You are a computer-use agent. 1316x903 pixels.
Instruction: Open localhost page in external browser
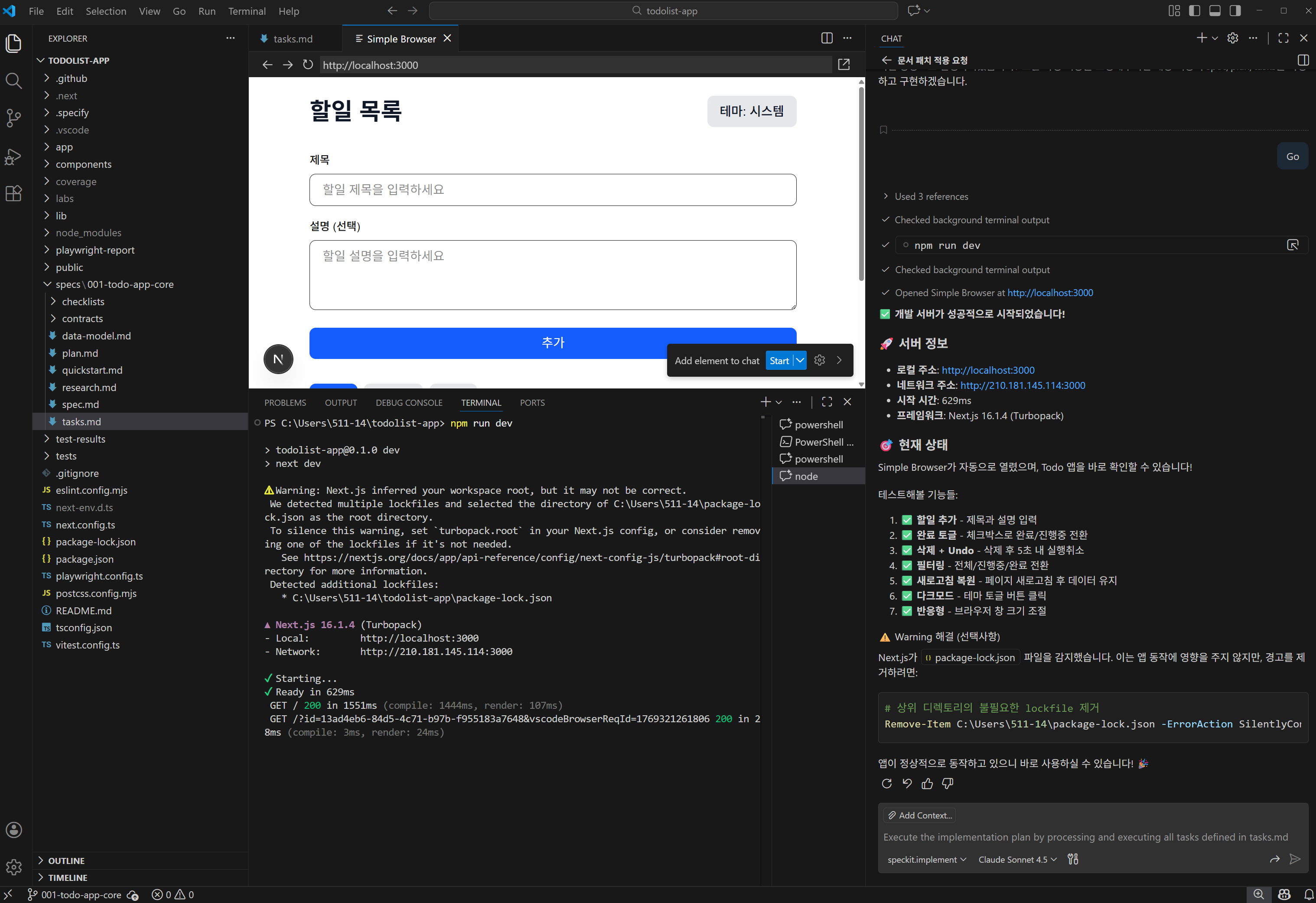843,65
